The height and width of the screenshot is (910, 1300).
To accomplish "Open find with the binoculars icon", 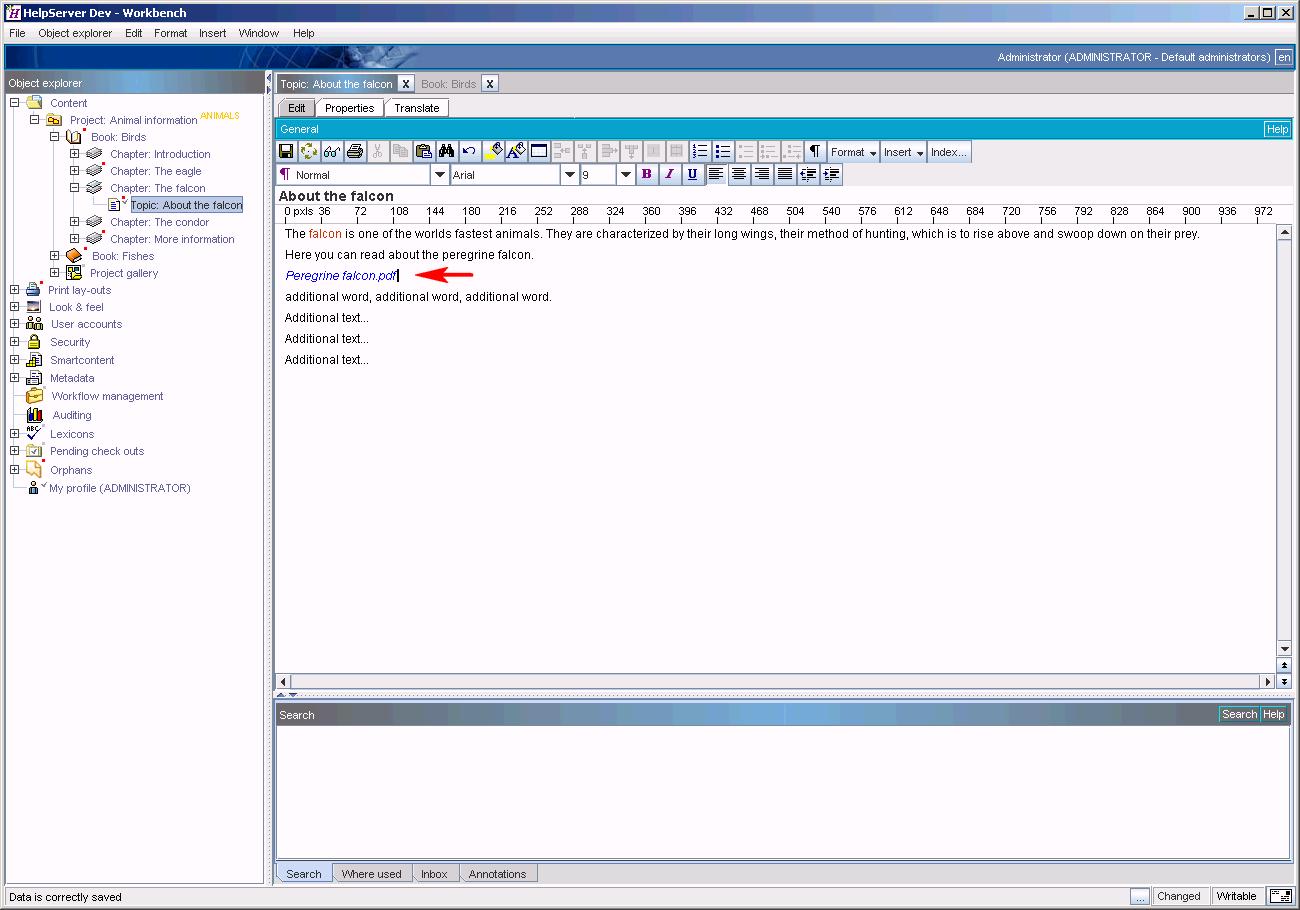I will coord(447,152).
